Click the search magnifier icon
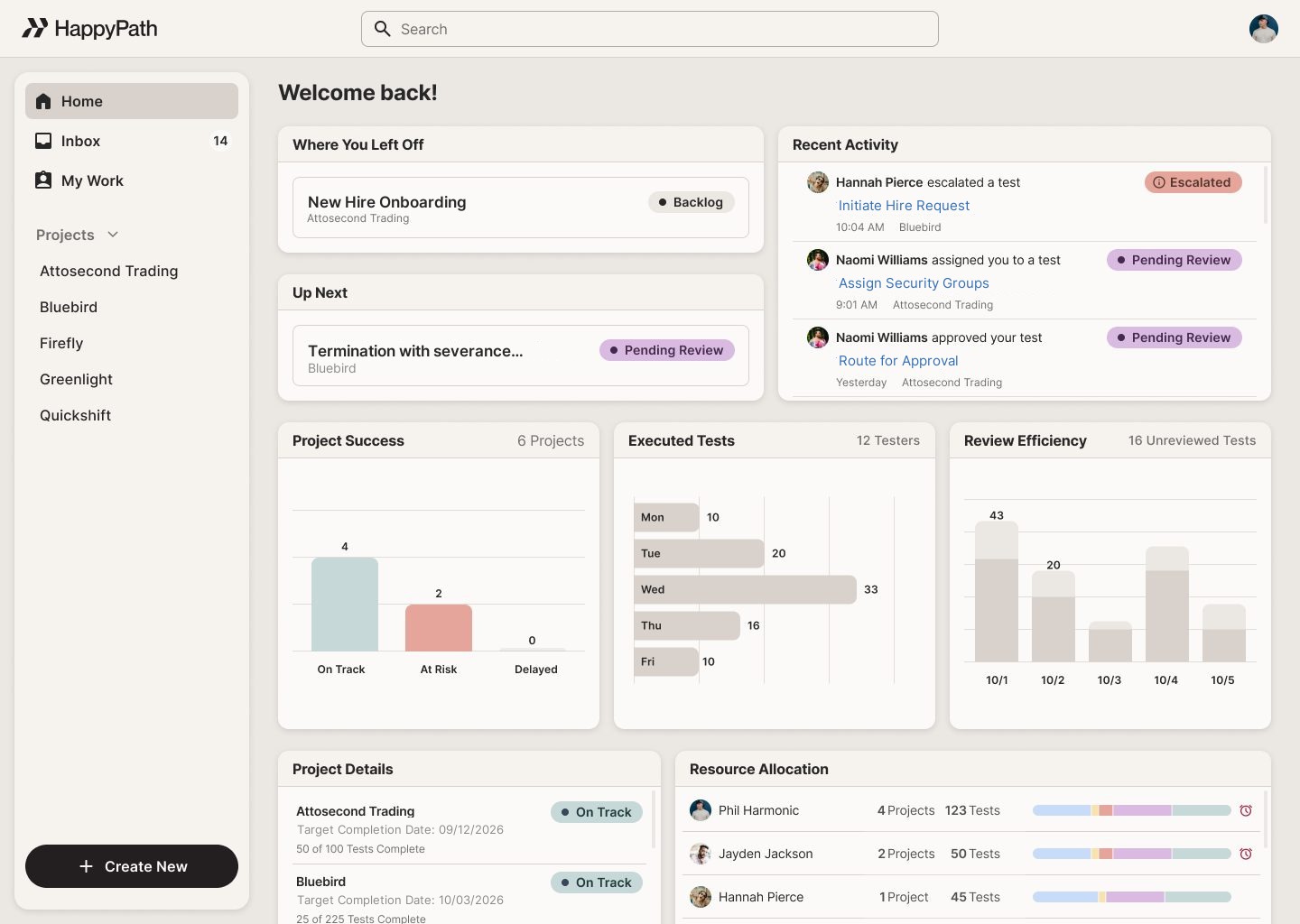Viewport: 1300px width, 924px height. 383,29
